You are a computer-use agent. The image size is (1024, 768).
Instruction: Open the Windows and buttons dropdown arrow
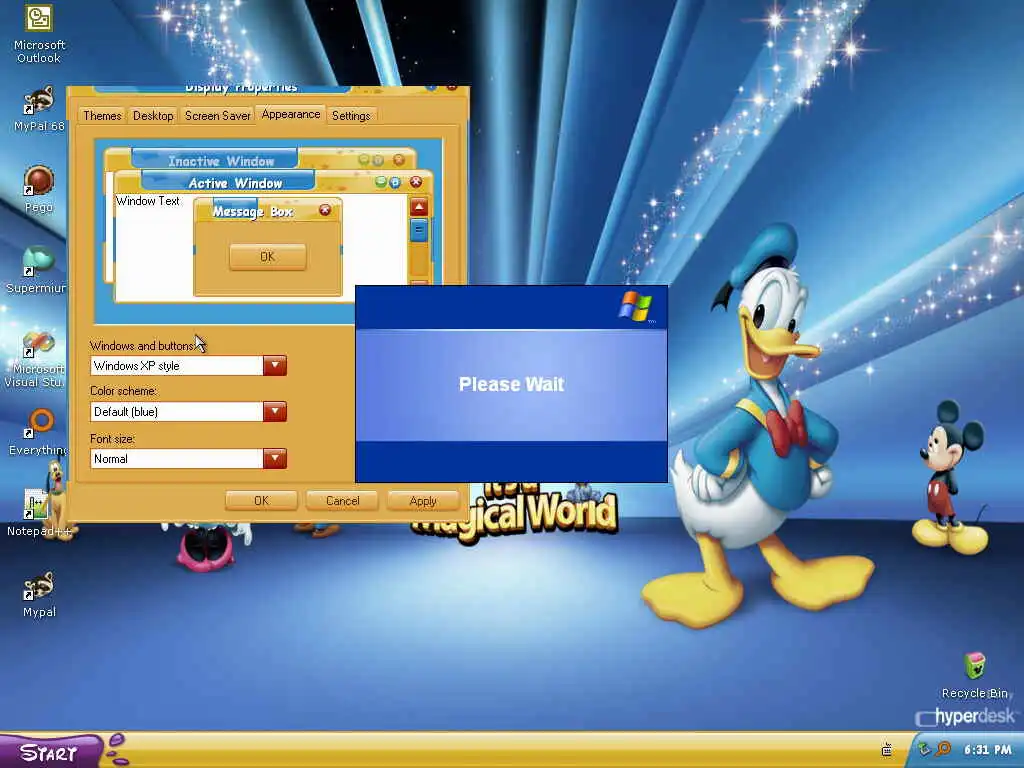(x=275, y=365)
